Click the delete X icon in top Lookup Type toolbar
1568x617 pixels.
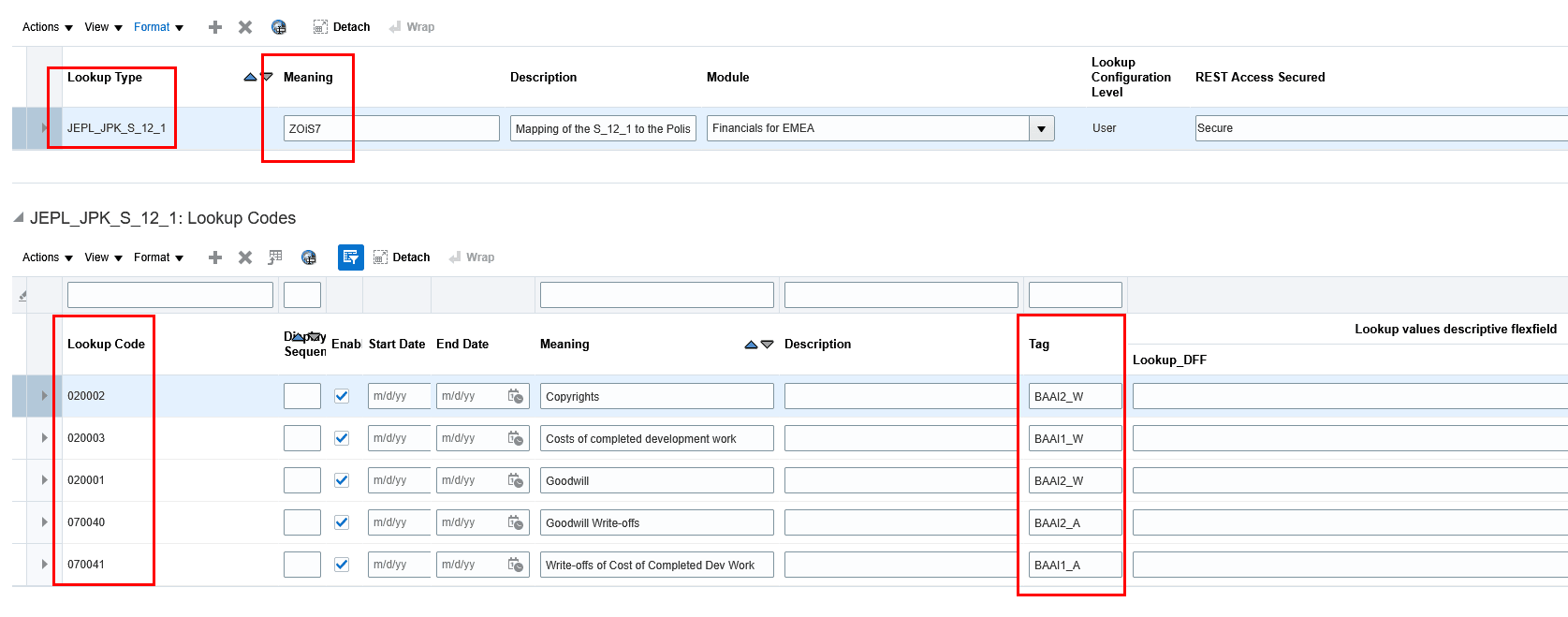click(x=245, y=27)
